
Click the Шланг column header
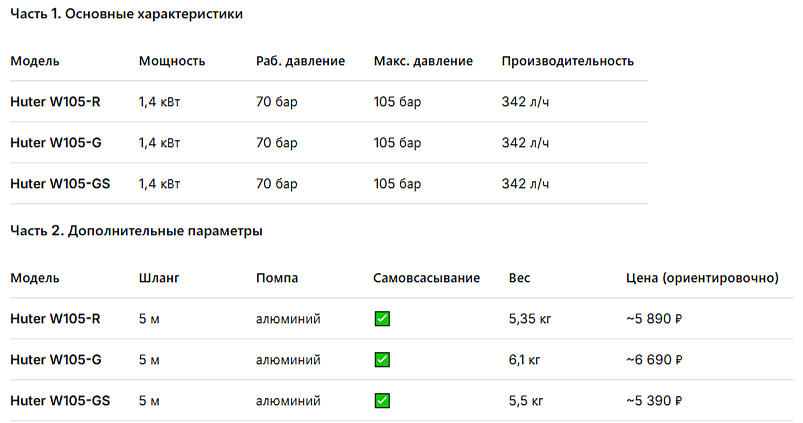click(x=159, y=278)
